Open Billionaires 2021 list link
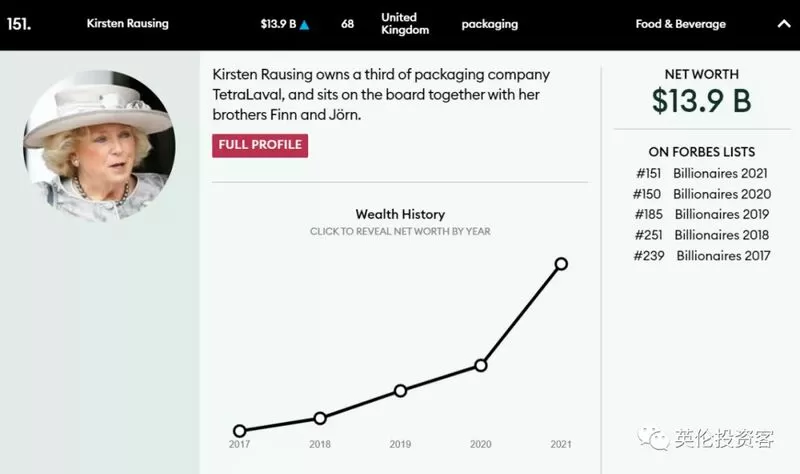The image size is (800, 474). 720,173
